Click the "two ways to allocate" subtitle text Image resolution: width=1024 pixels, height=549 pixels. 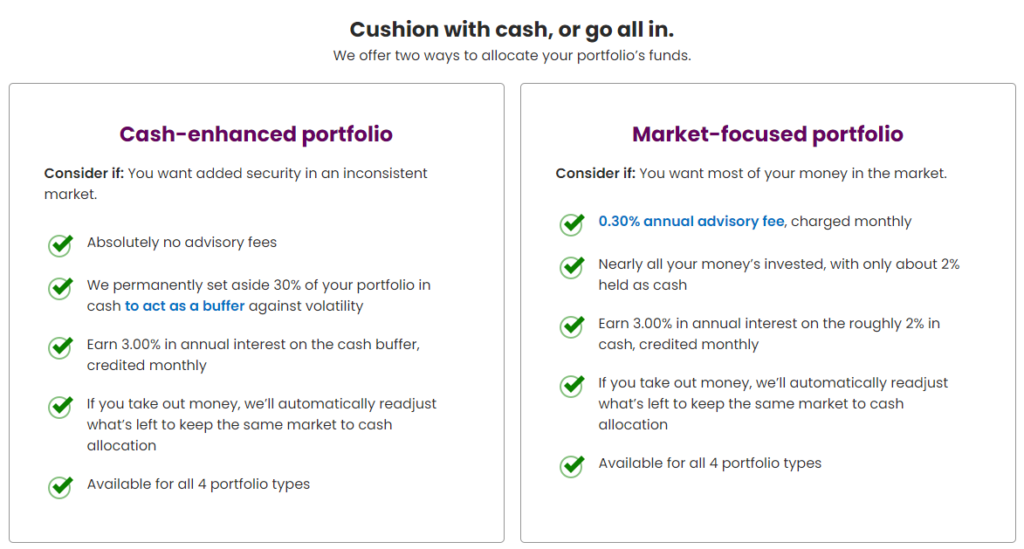(511, 56)
